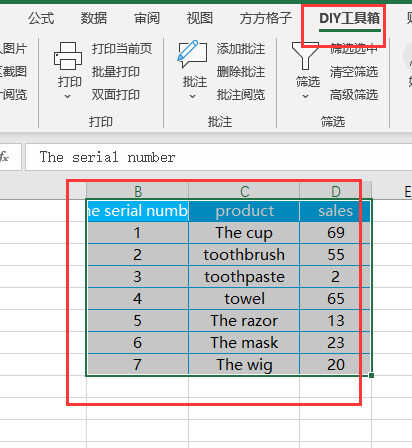This screenshot has width=412, height=448.
Task: Select cell 'towel'
Action: pos(244,299)
